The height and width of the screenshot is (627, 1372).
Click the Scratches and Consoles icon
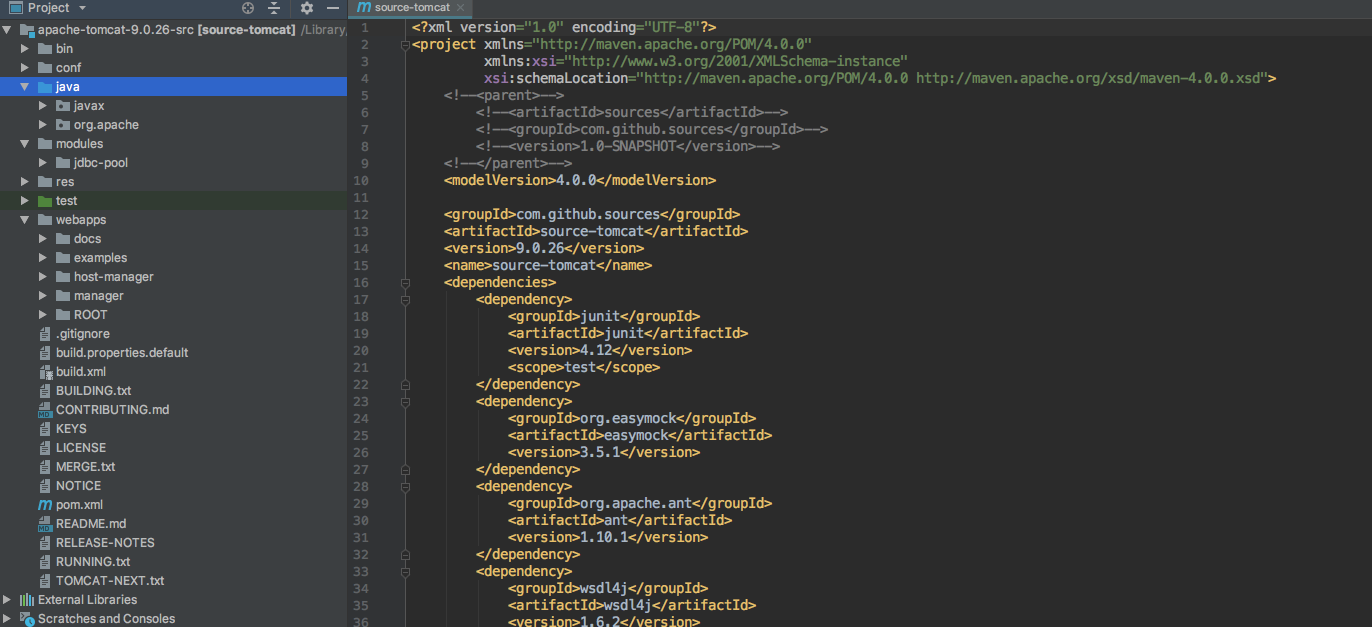(27, 619)
